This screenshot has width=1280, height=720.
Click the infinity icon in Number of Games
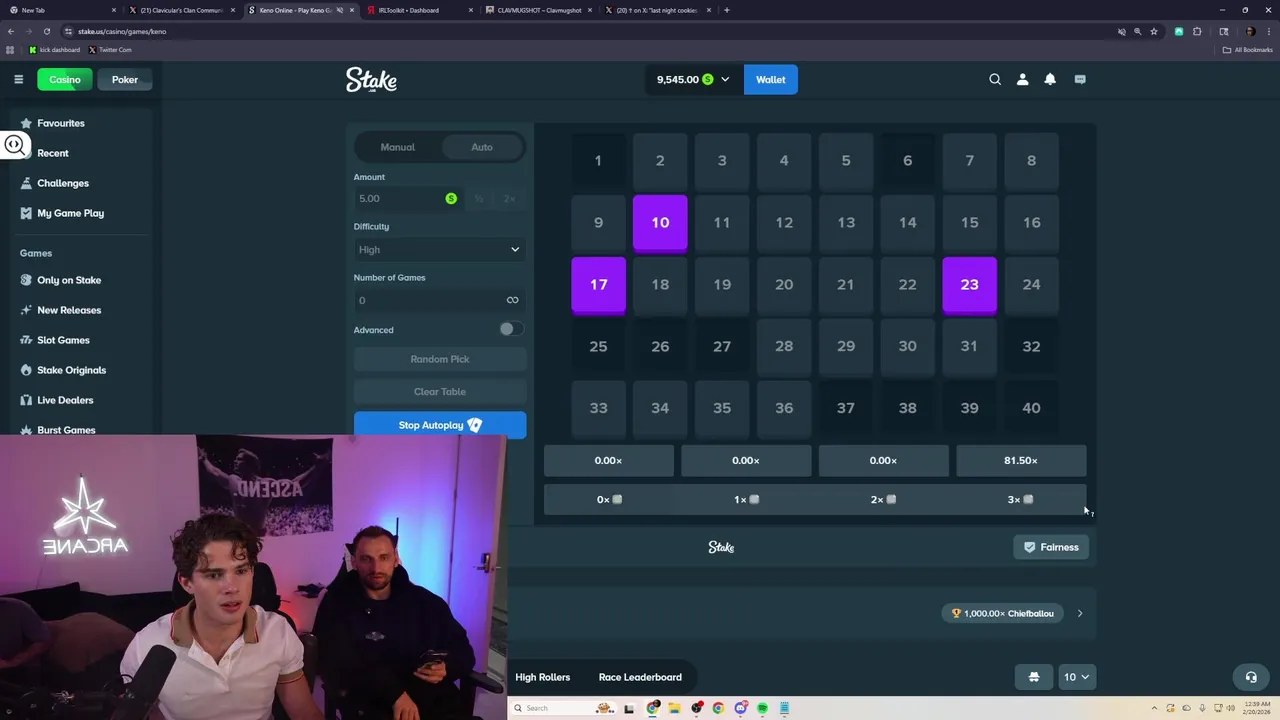coord(512,300)
